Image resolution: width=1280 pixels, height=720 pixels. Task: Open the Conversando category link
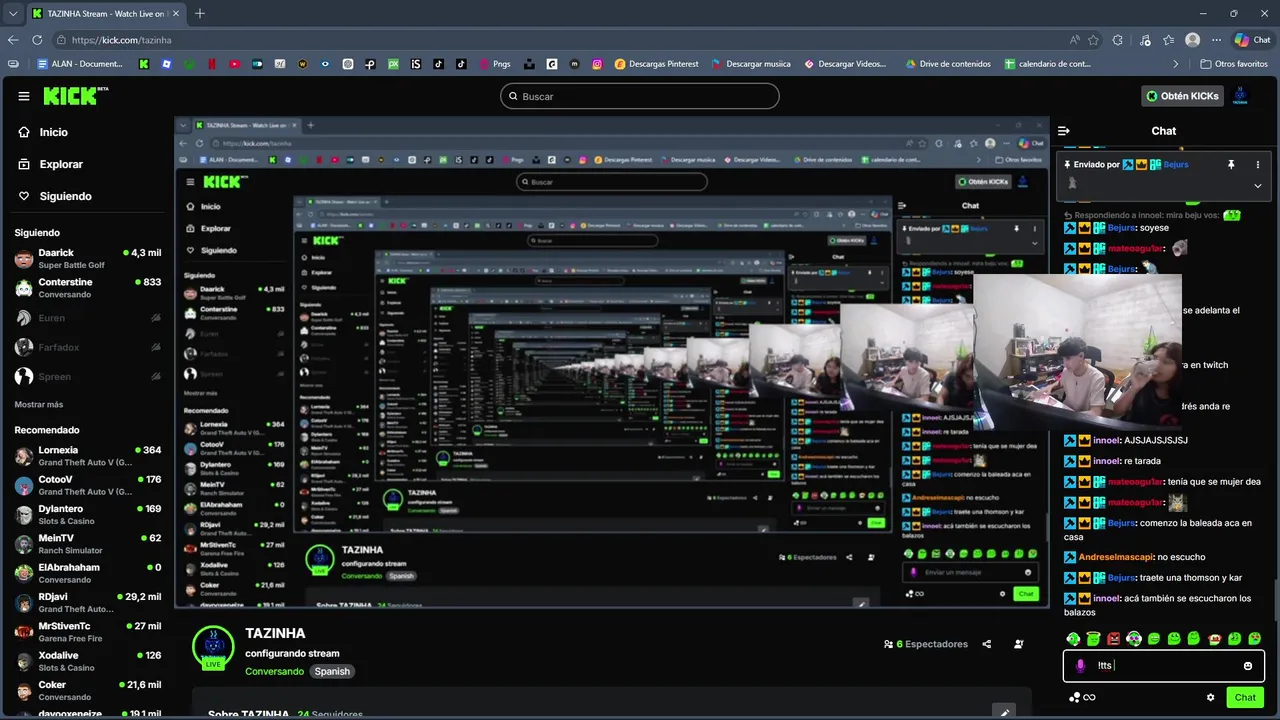click(275, 671)
